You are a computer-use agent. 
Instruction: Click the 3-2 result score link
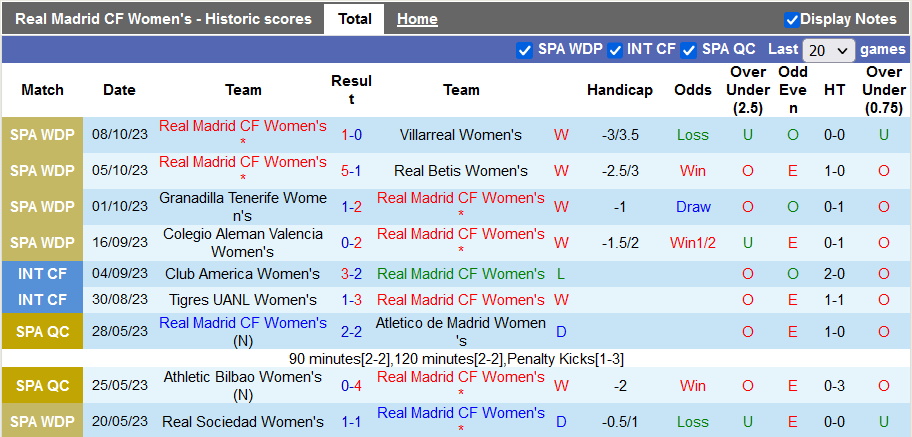351,274
